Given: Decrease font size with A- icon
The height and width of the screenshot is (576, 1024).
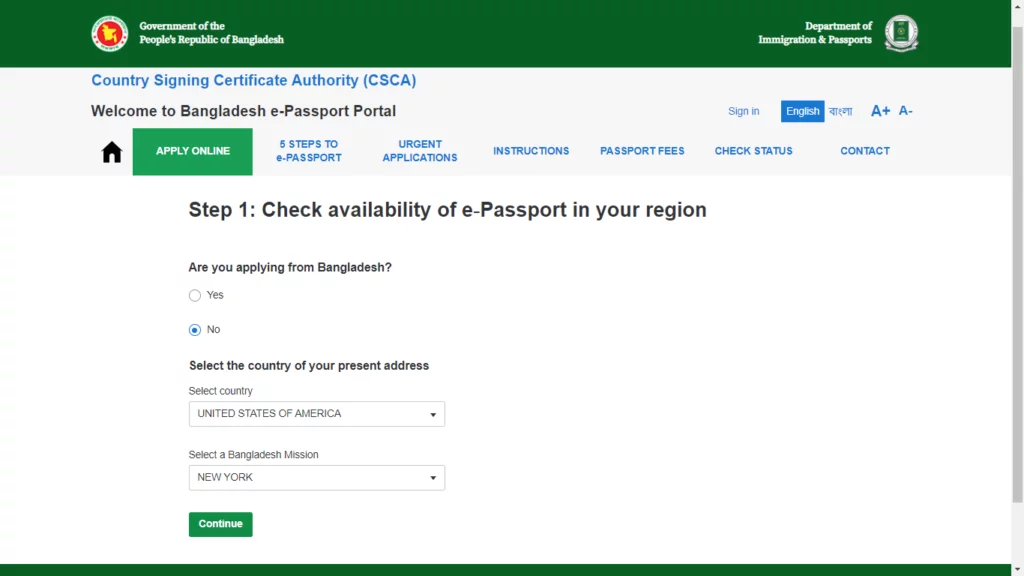Looking at the screenshot, I should (905, 111).
